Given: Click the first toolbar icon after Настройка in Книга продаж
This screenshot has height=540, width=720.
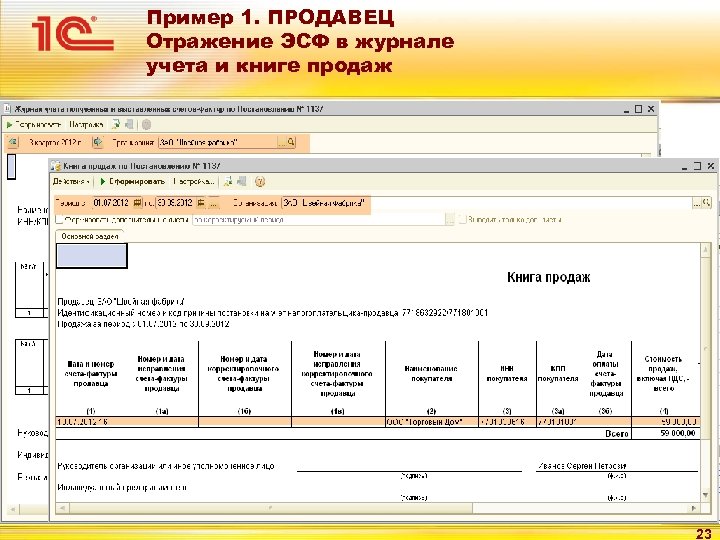Looking at the screenshot, I should (228, 182).
